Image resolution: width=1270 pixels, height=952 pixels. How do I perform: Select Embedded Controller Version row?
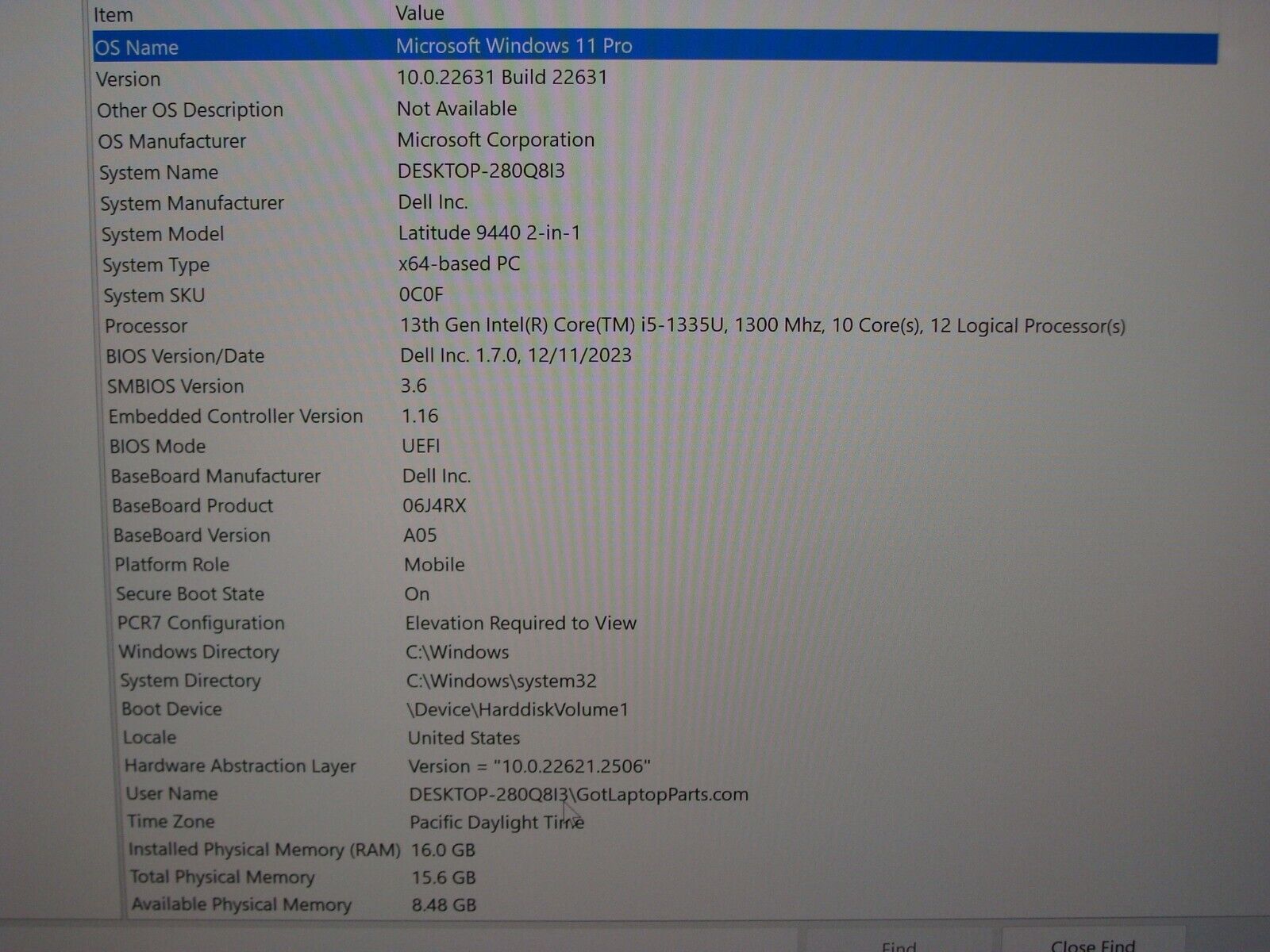[236, 416]
